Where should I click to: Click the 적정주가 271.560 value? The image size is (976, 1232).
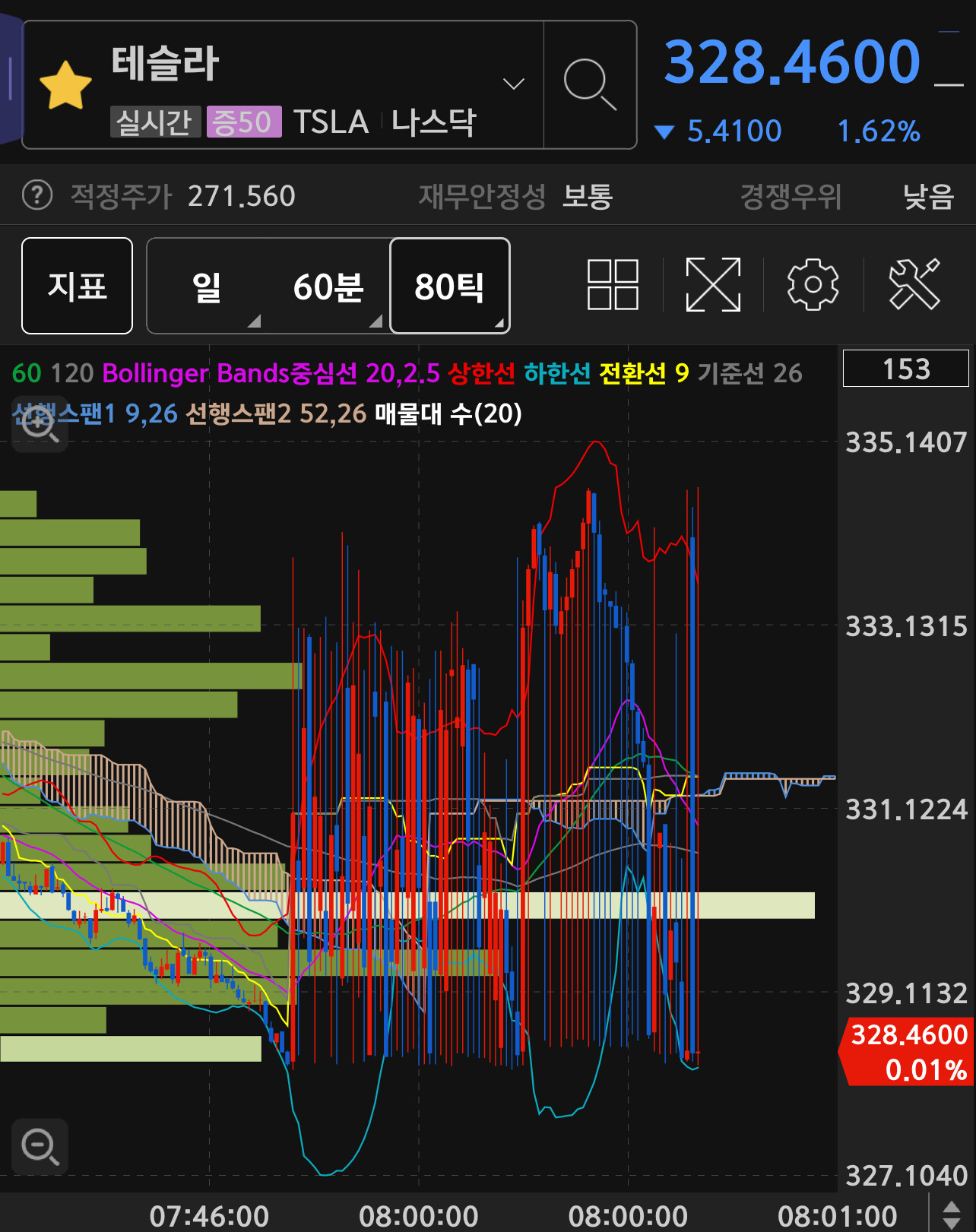click(x=241, y=196)
